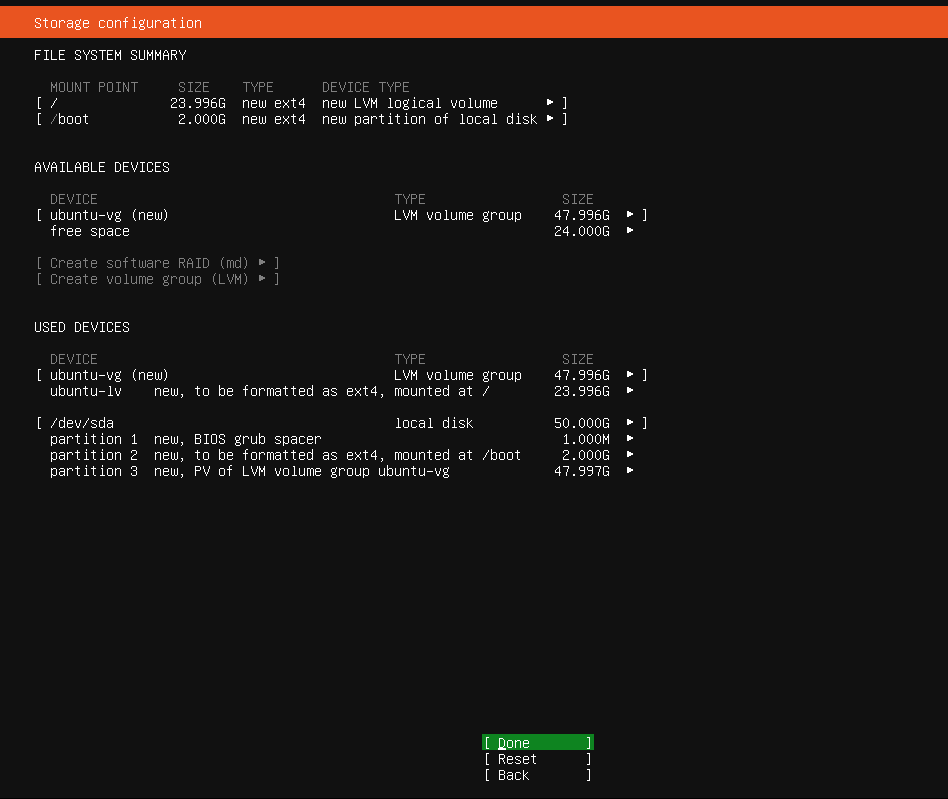Click the 1.000M partition size value
The height and width of the screenshot is (799, 948).
coord(586,439)
